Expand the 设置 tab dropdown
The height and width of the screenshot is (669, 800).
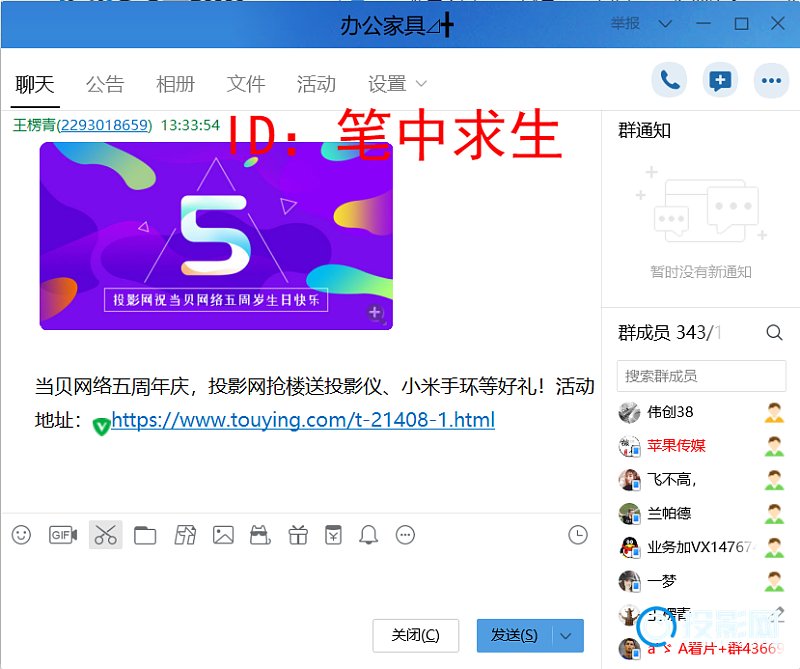point(421,83)
